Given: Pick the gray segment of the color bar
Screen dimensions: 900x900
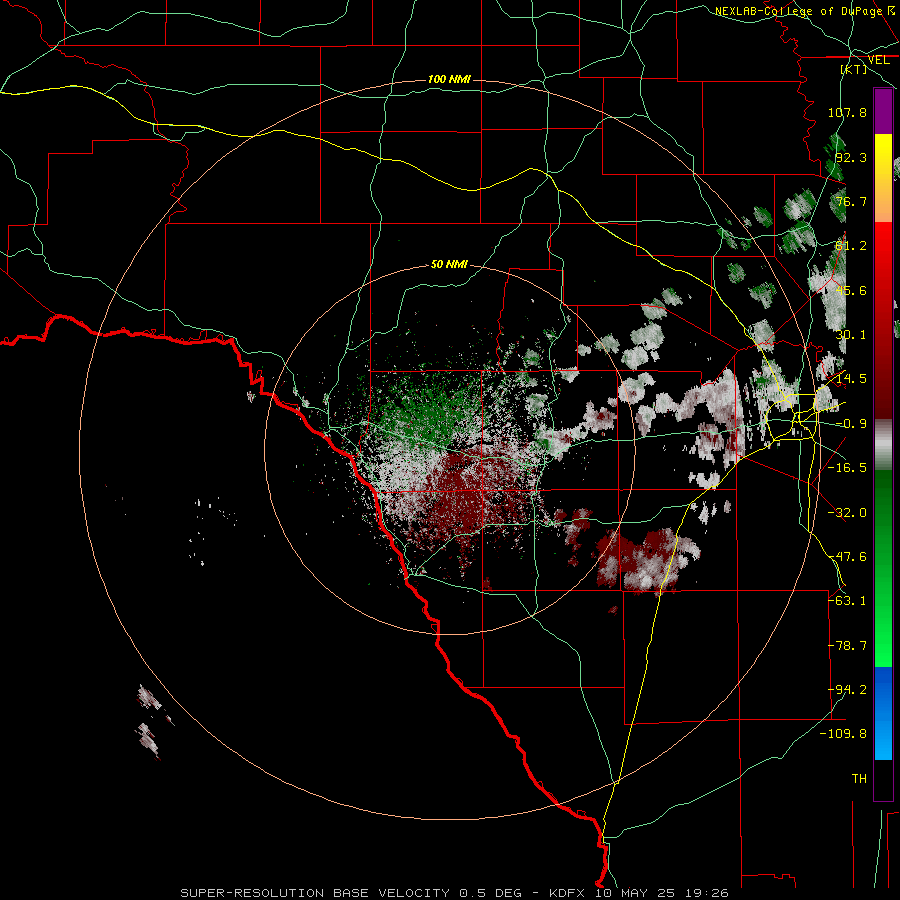Looking at the screenshot, I should [x=883, y=444].
